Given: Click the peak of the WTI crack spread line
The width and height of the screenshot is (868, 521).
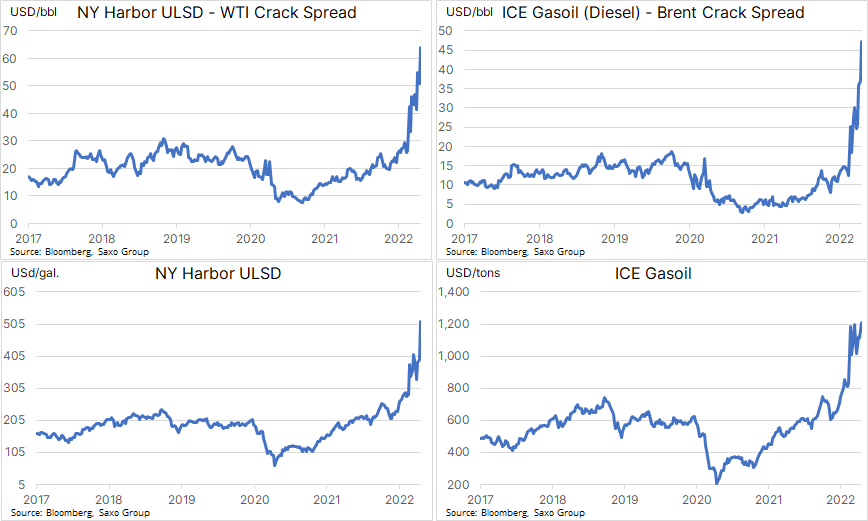Looking at the screenshot, I should 420,48.
